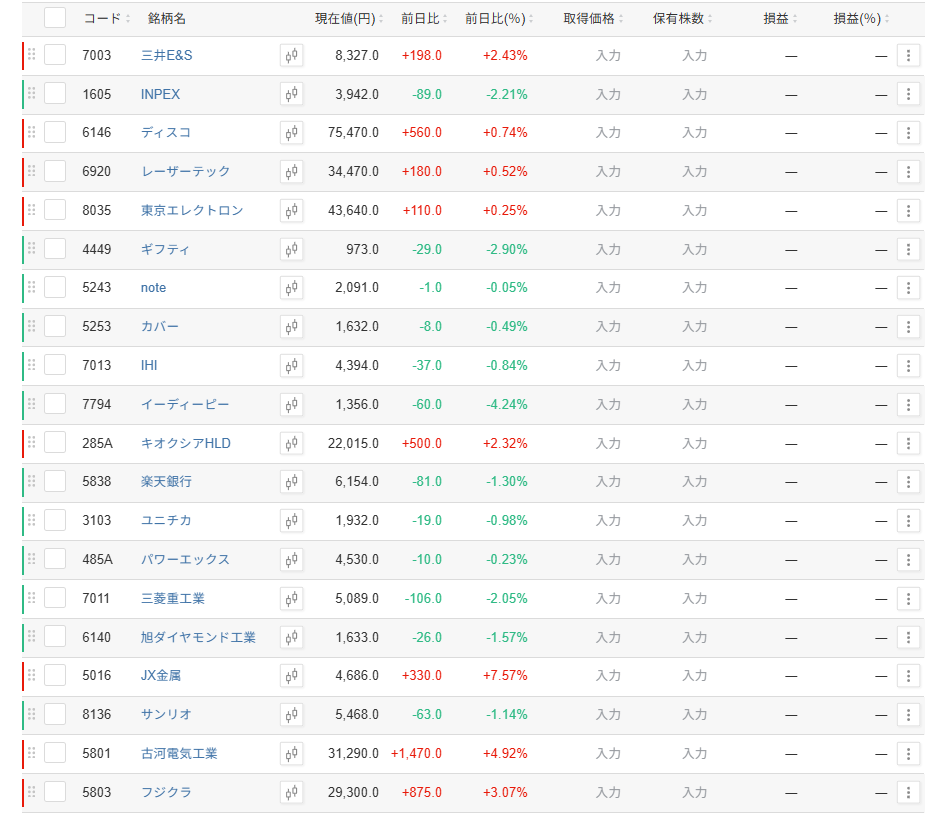
Task: Click 保有株数 input field for カバー
Action: point(694,327)
